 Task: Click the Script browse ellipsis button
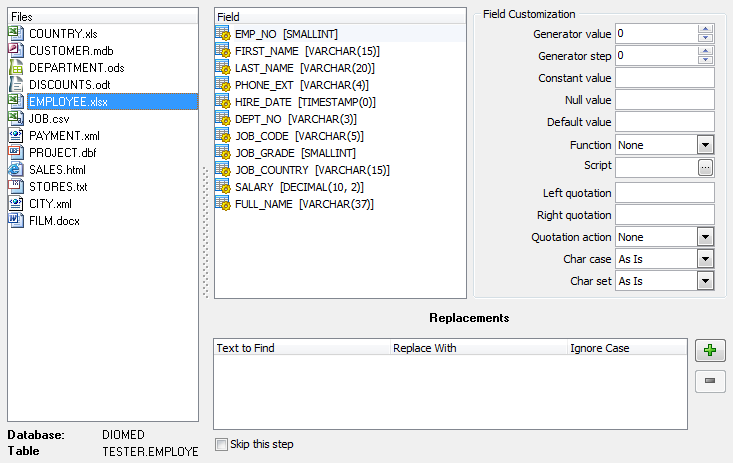pos(705,167)
